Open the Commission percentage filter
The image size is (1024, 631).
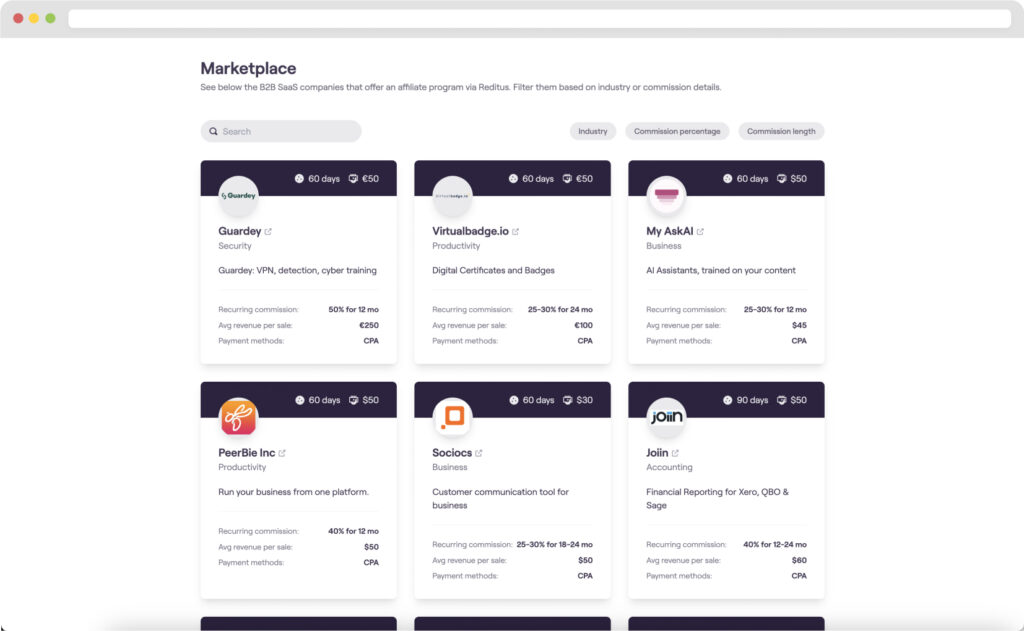[x=677, y=131]
